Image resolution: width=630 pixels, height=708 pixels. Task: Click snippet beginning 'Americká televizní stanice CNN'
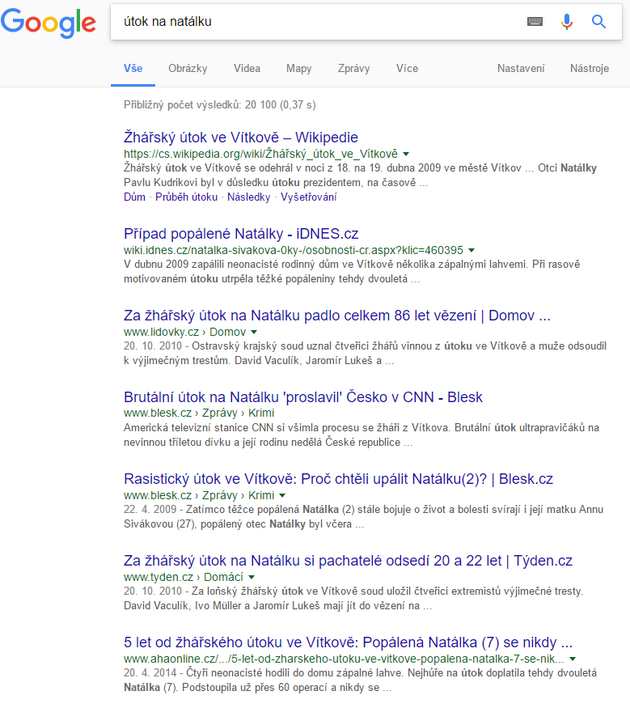point(361,435)
